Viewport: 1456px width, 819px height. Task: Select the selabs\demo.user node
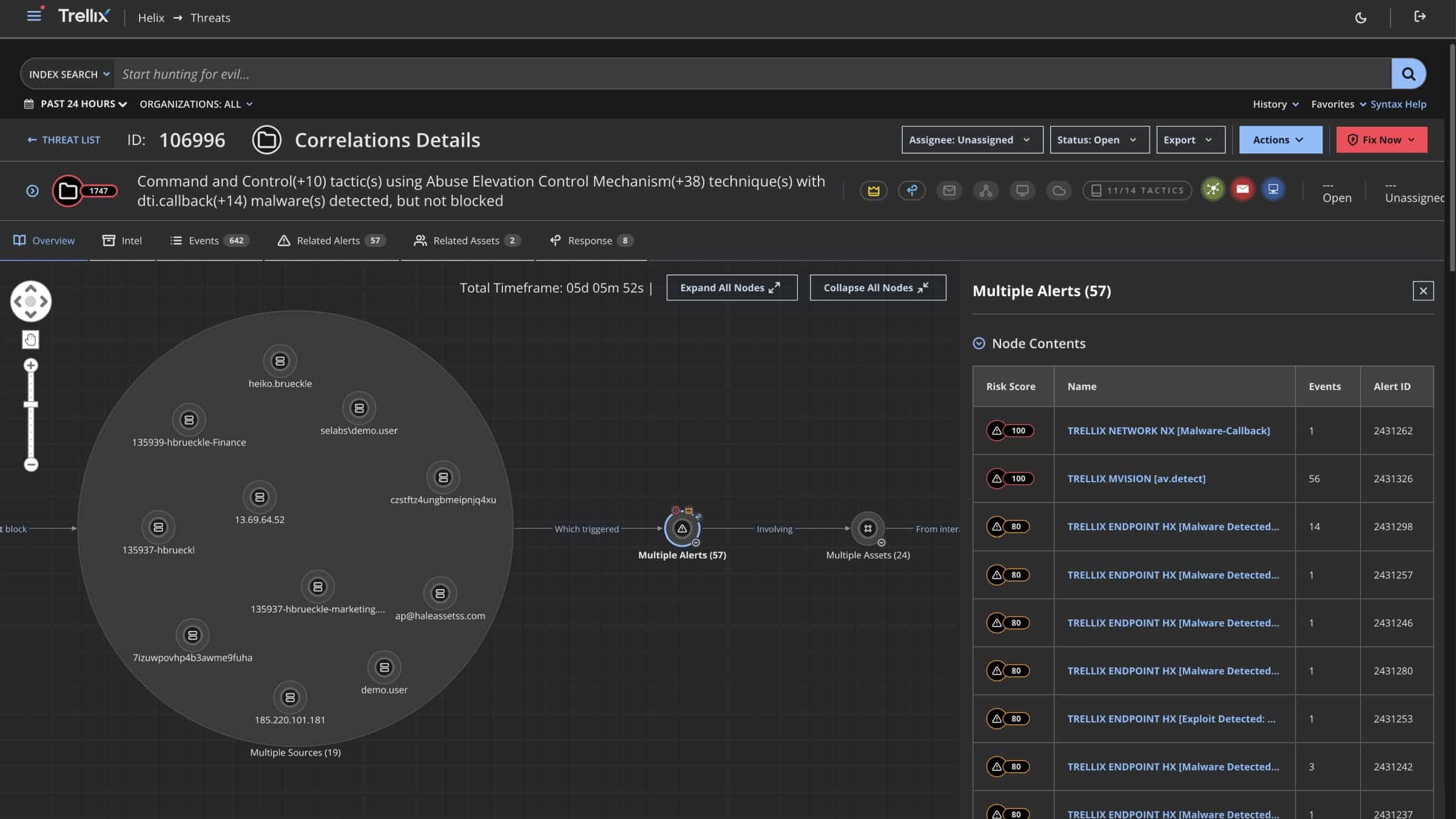(359, 408)
